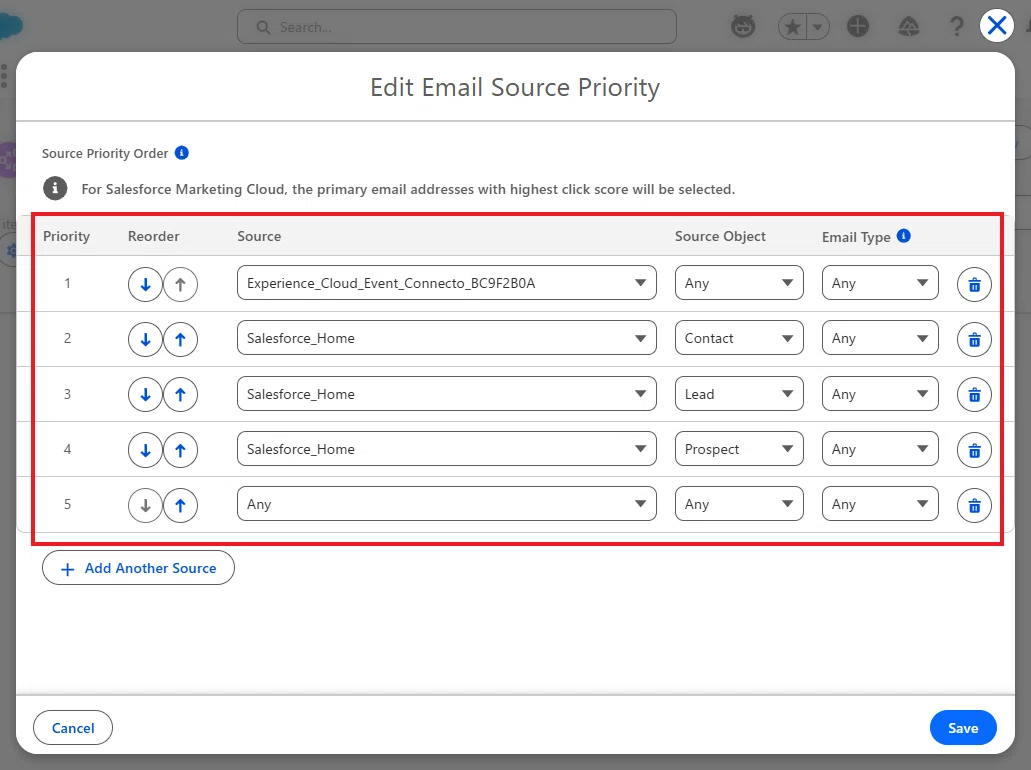
Task: Click the Priority column header
Action: pos(66,236)
